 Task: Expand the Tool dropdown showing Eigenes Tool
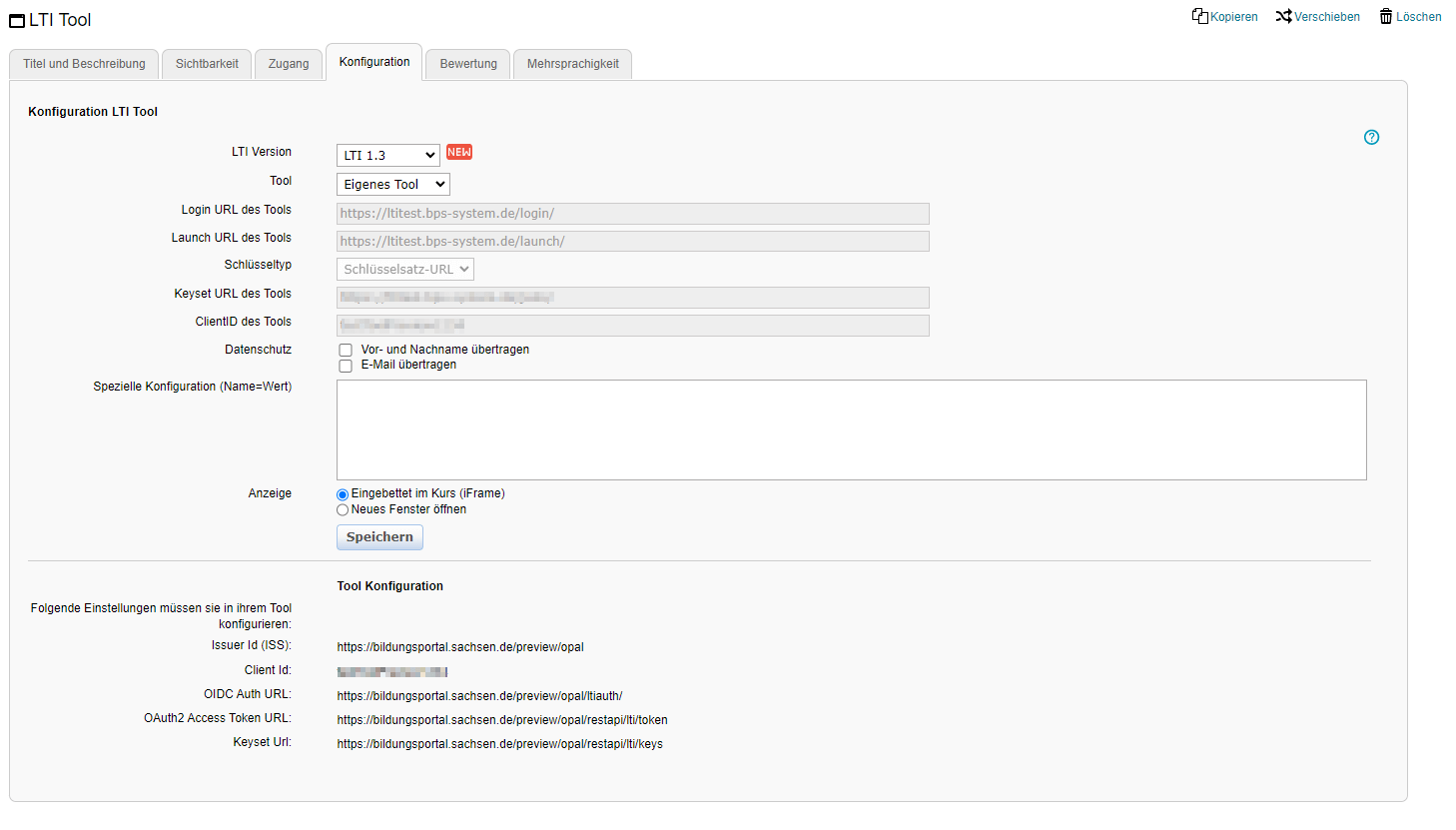(392, 185)
